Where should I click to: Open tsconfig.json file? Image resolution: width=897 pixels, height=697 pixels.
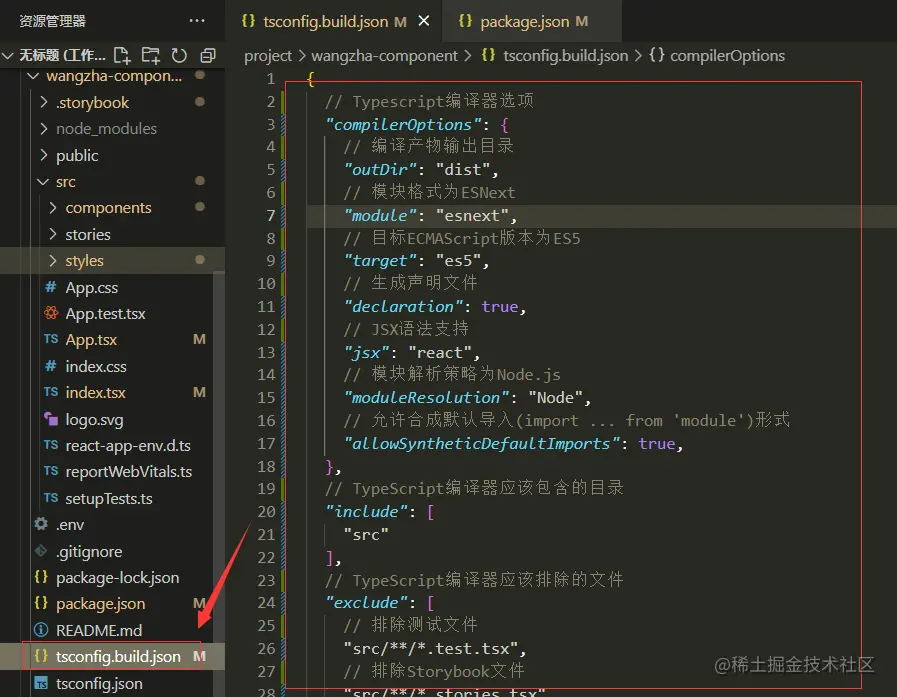[x=99, y=684]
